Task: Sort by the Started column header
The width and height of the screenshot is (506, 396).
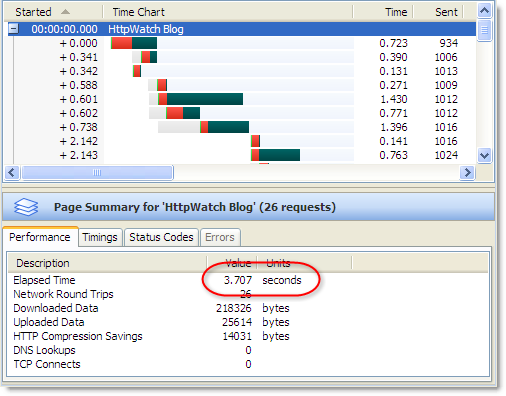Action: pyautogui.click(x=53, y=12)
